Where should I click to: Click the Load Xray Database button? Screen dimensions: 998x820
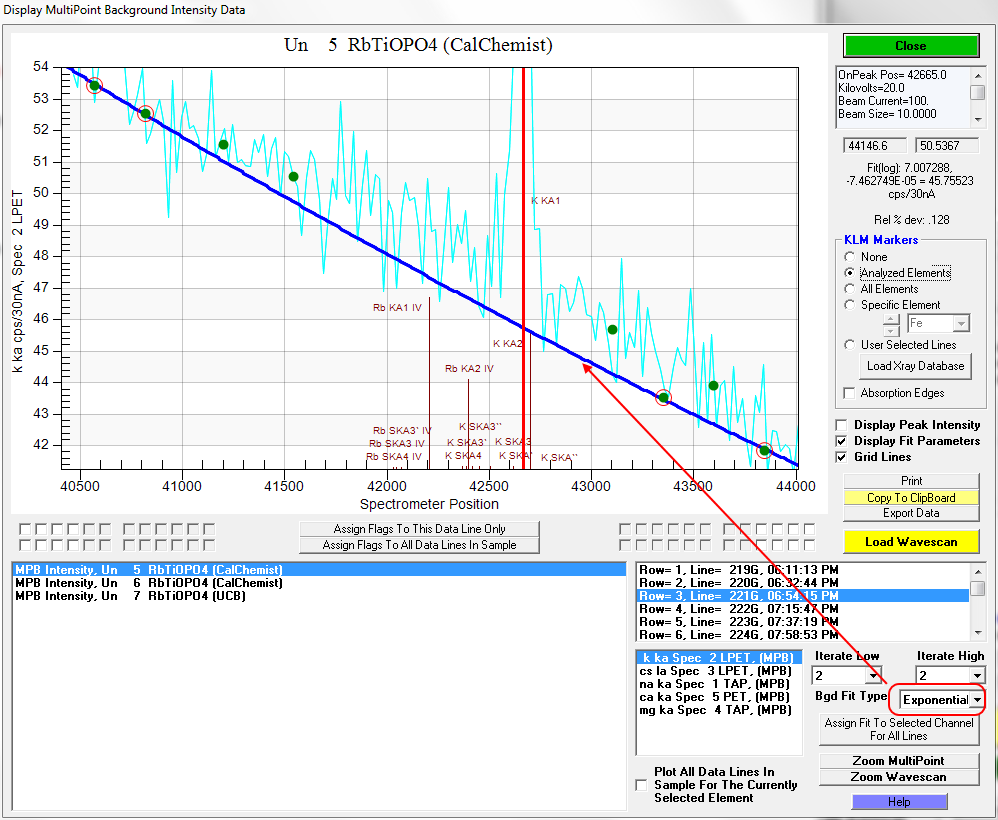pos(915,366)
